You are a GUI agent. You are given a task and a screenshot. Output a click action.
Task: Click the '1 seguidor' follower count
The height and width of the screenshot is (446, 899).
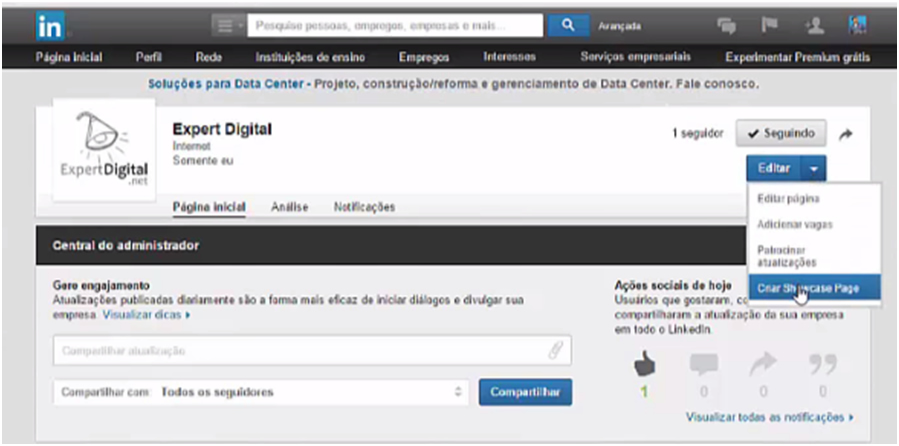(x=698, y=134)
